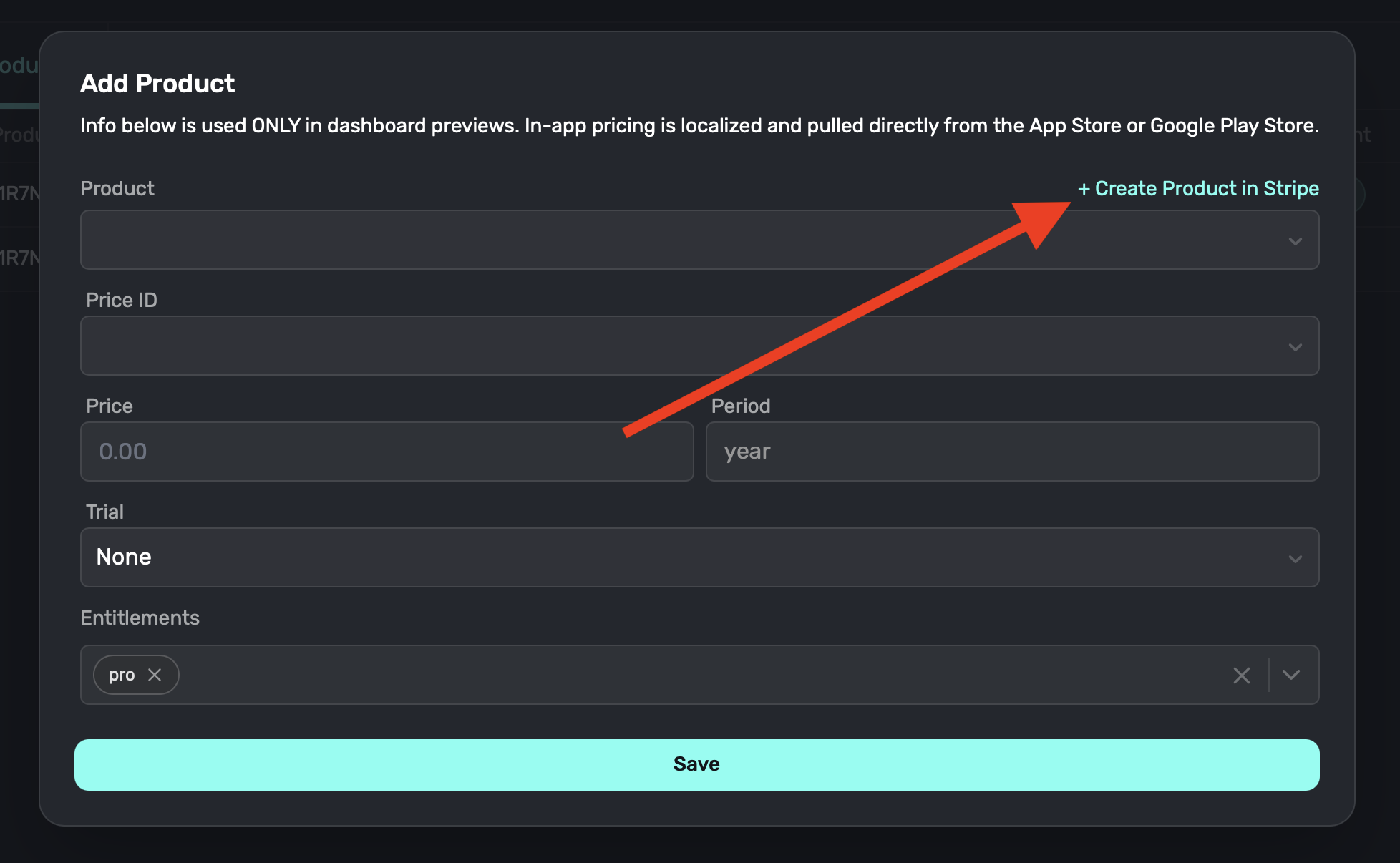1400x863 pixels.
Task: Expand the Trial dropdown showing None
Action: (x=699, y=557)
